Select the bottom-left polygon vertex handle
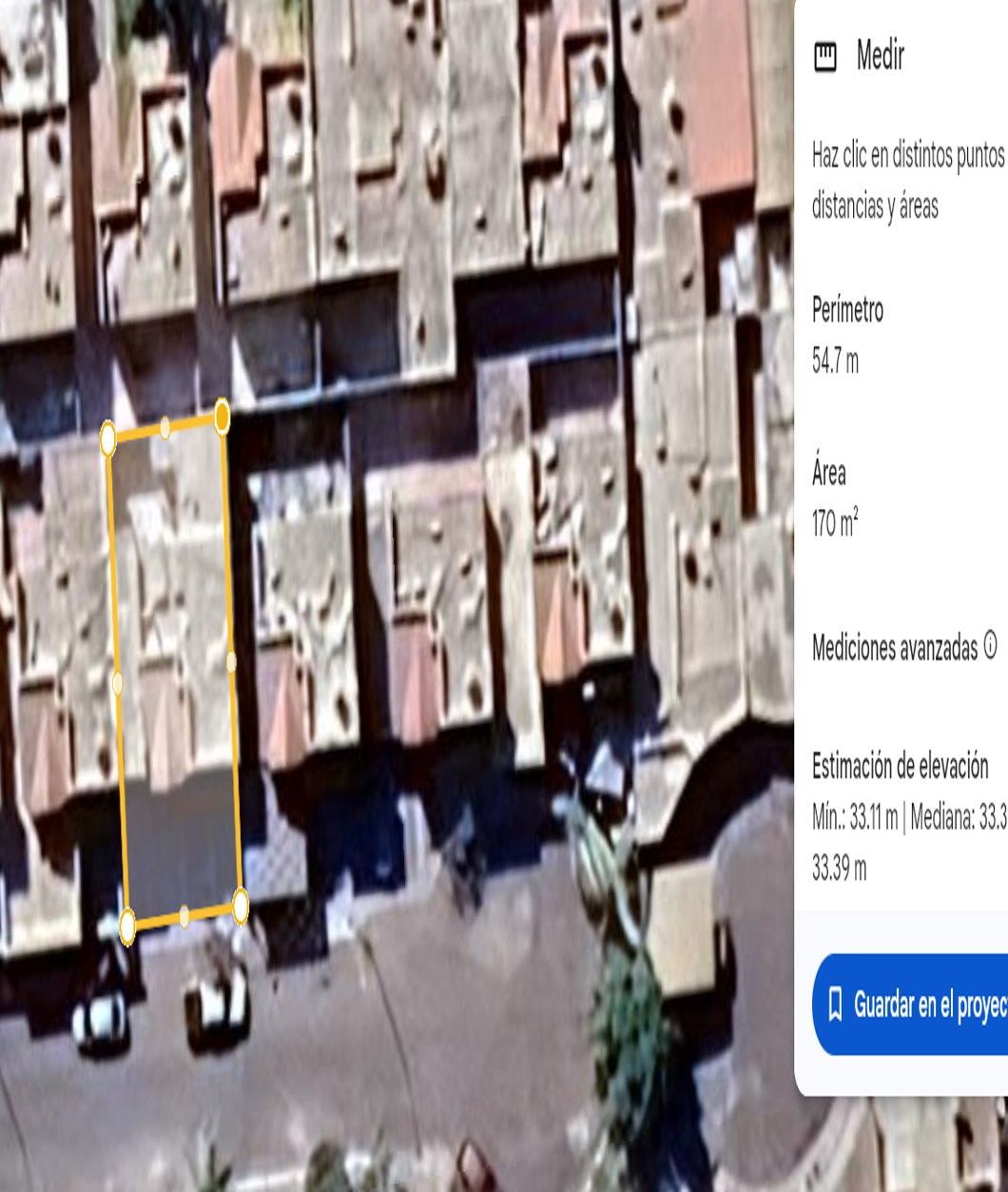1008x1192 pixels. 127,927
